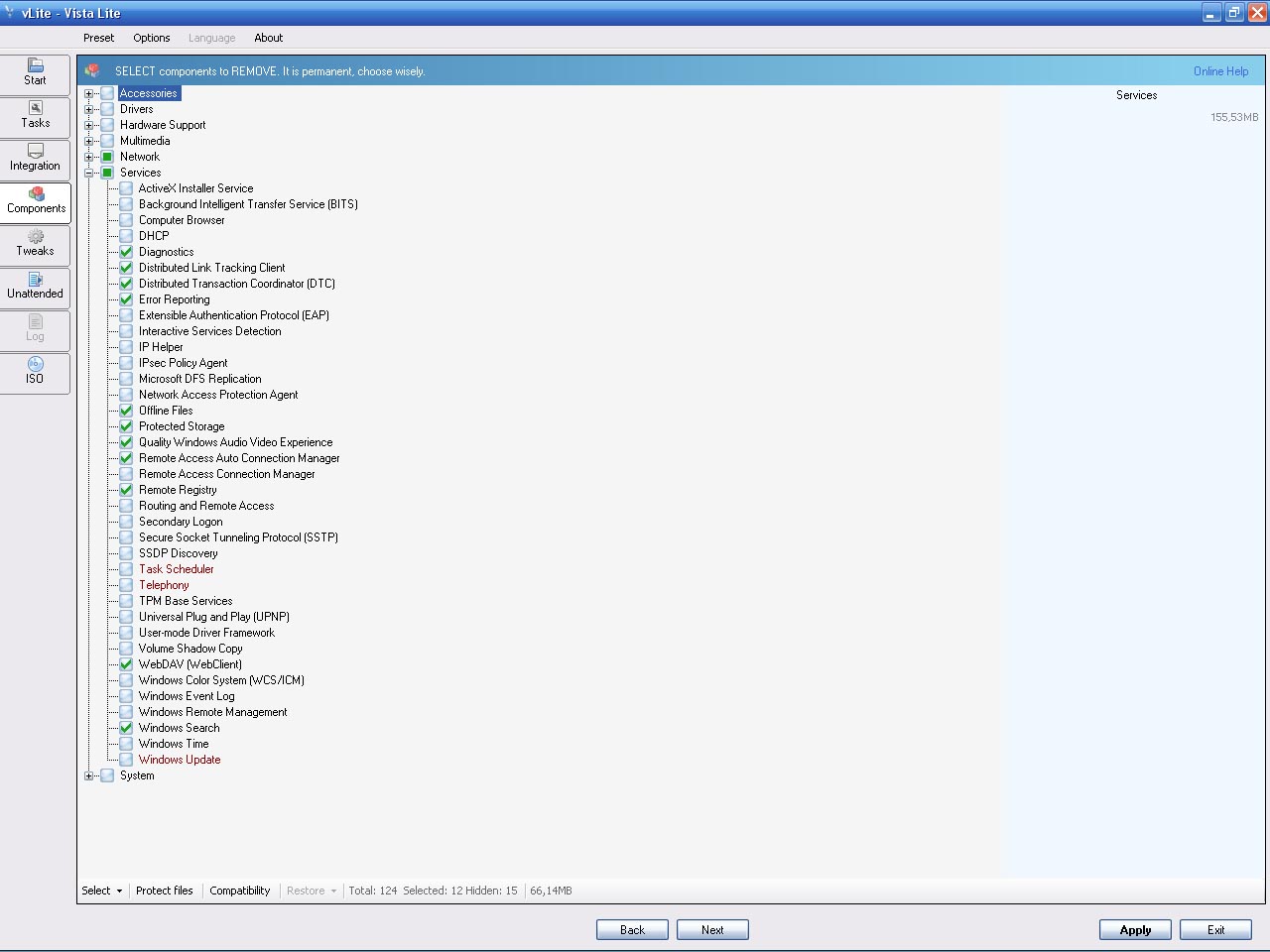The image size is (1270, 952).
Task: Expand the Accessories tree node
Action: (x=88, y=93)
